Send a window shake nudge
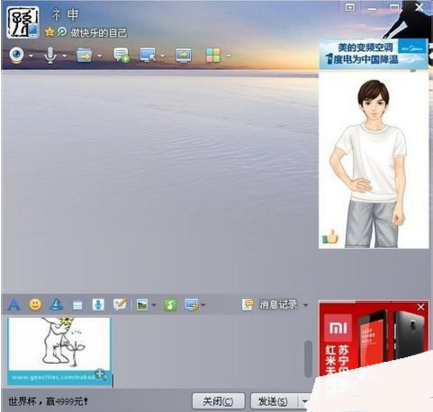 pos(77,305)
